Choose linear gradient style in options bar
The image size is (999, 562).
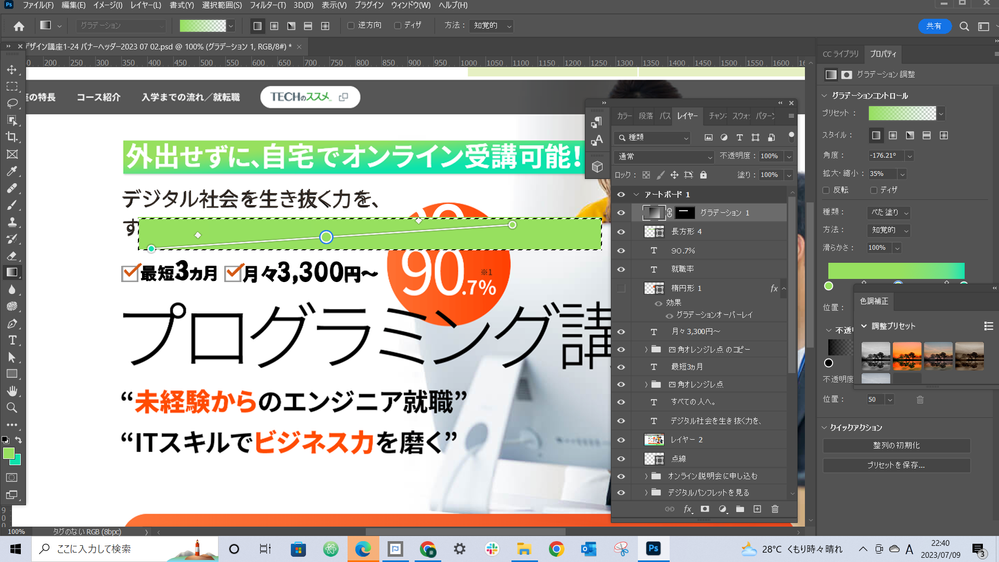pos(257,26)
